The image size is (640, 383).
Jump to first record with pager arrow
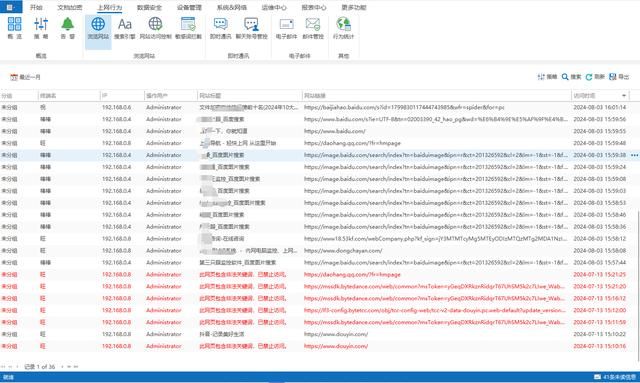click(x=4, y=367)
